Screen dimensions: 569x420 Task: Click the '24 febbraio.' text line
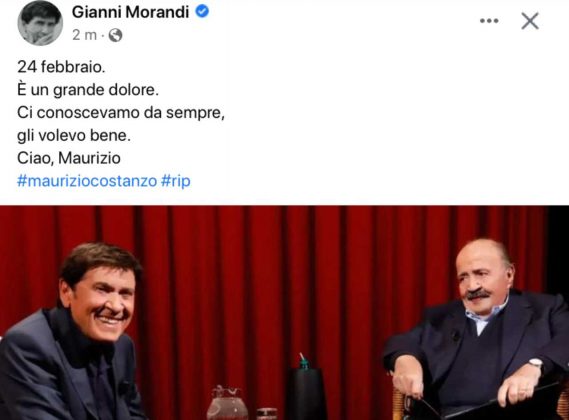coord(61,67)
